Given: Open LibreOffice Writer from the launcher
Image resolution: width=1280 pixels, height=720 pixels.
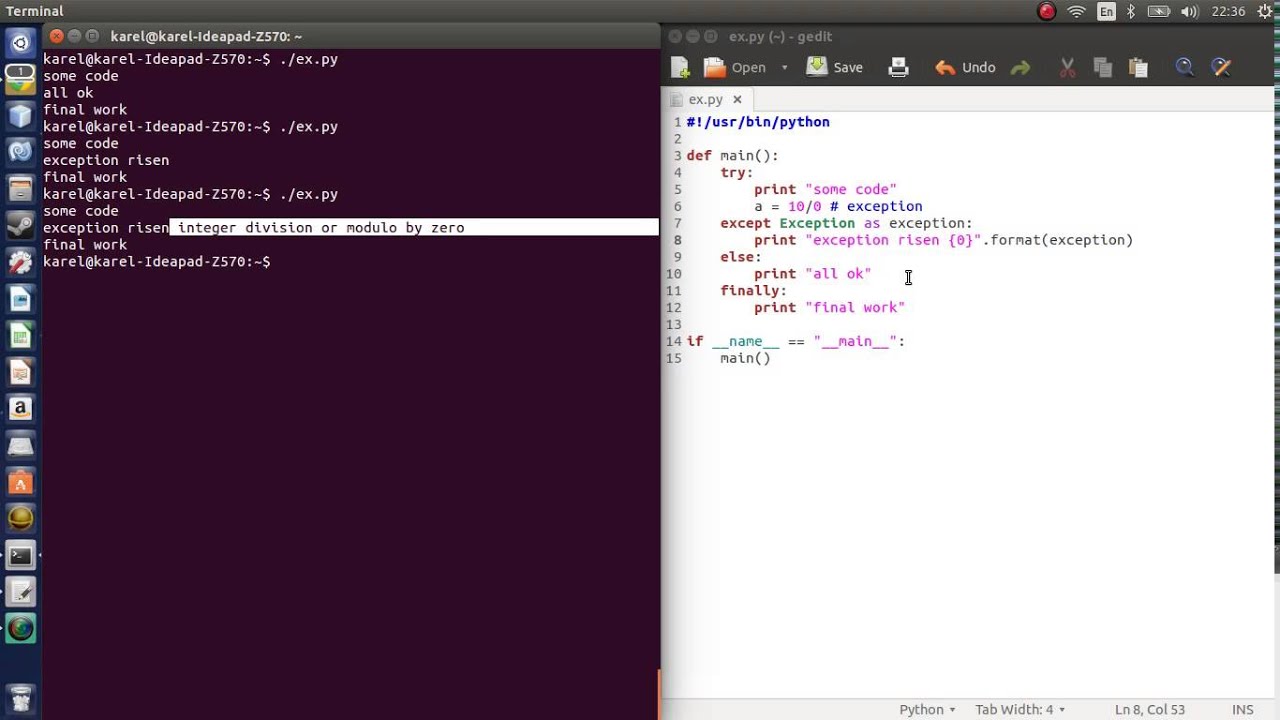Looking at the screenshot, I should pyautogui.click(x=20, y=299).
